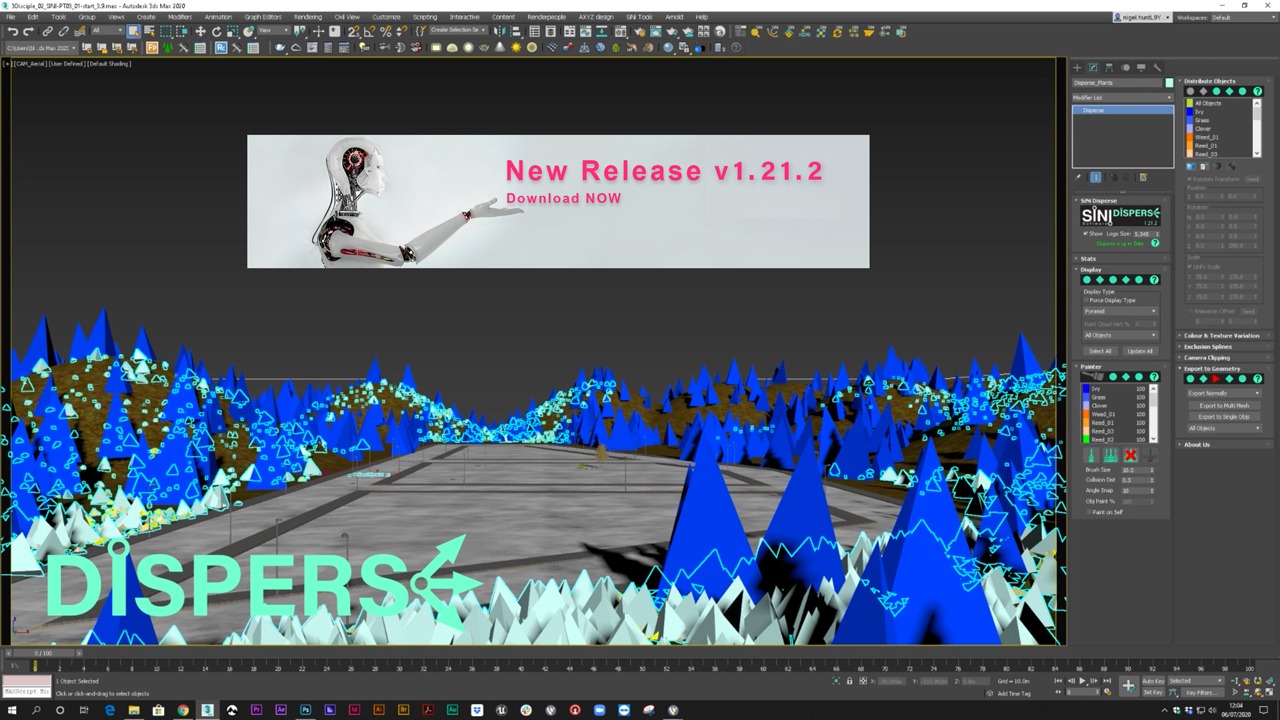Open the All Objects dropdown in Display rollout
Image resolution: width=1280 pixels, height=720 pixels.
(1120, 335)
